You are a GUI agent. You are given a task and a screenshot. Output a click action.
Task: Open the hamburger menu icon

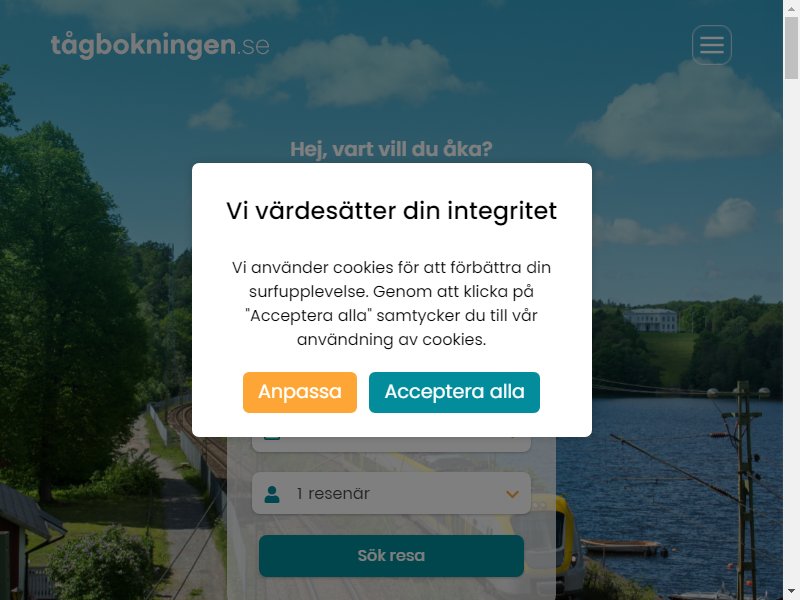tap(712, 45)
